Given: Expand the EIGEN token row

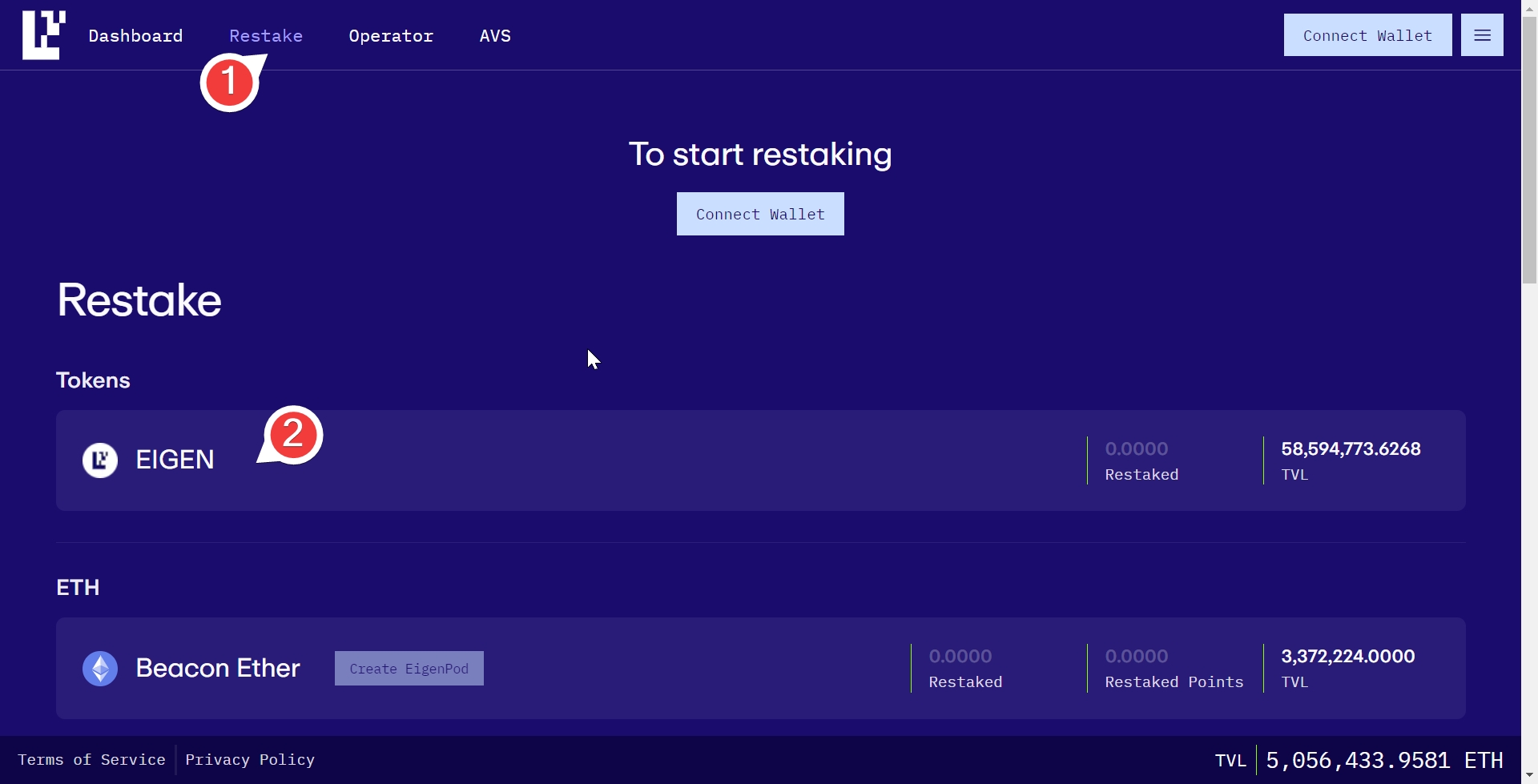Looking at the screenshot, I should 641,460.
